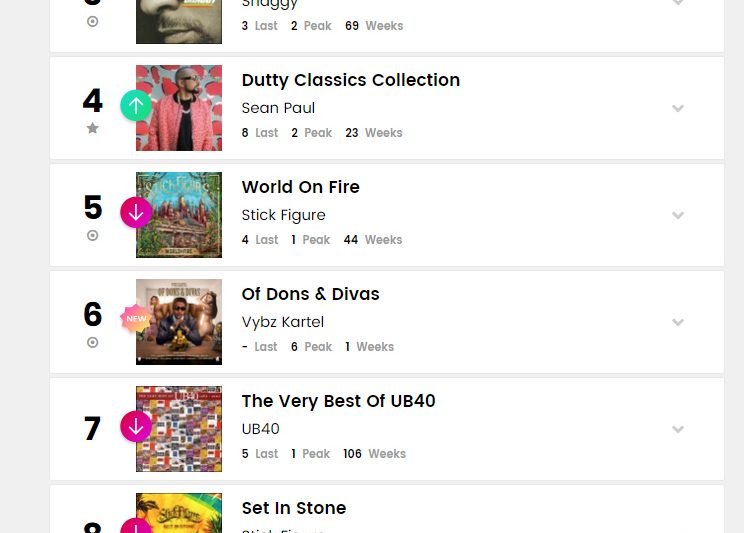Click the circle award icon below rank 5
744x533 pixels.
tap(93, 236)
